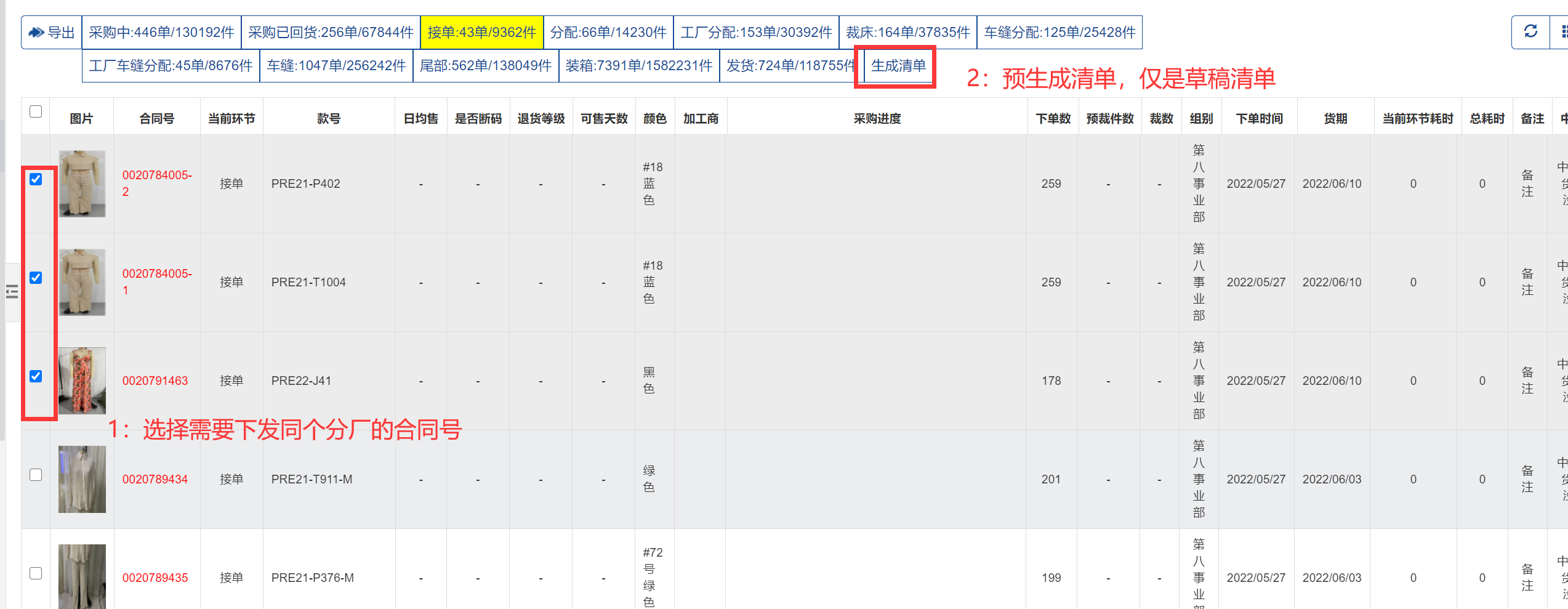This screenshot has width=1568, height=609.
Task: Open the column layout icon at top right
Action: [1562, 31]
